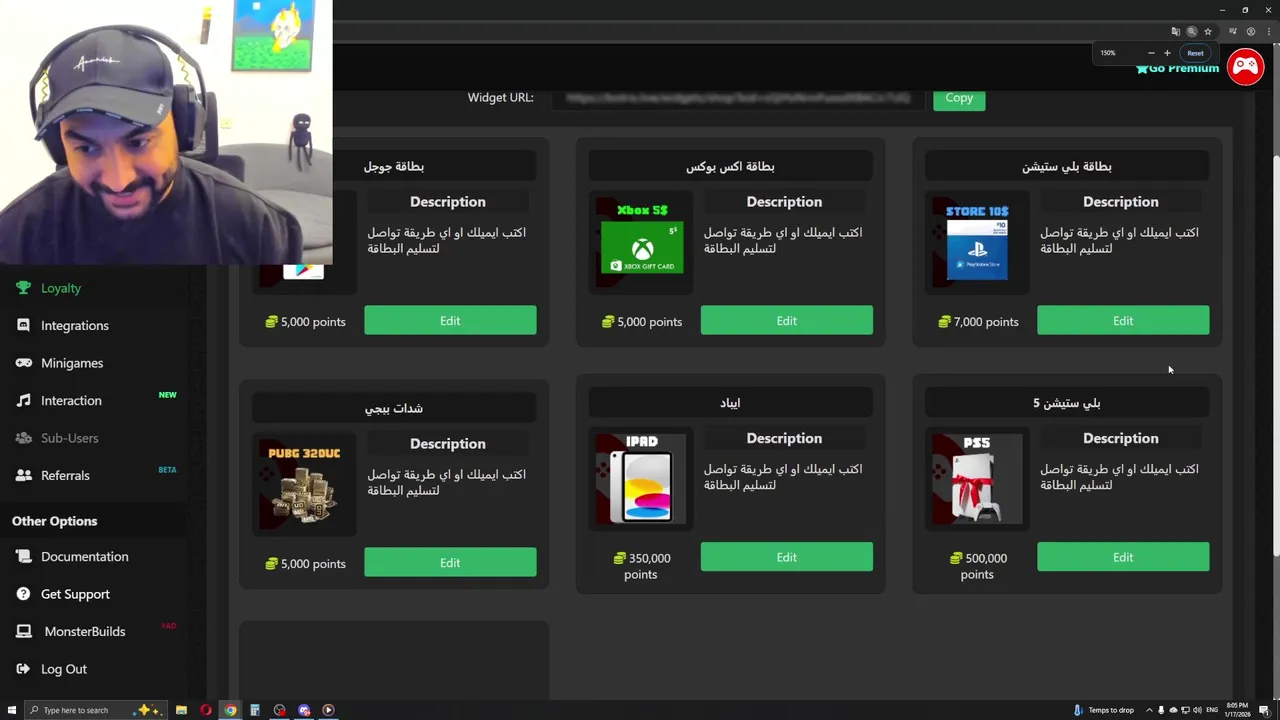Log Out from the sidebar
This screenshot has width=1280, height=720.
pos(63,669)
